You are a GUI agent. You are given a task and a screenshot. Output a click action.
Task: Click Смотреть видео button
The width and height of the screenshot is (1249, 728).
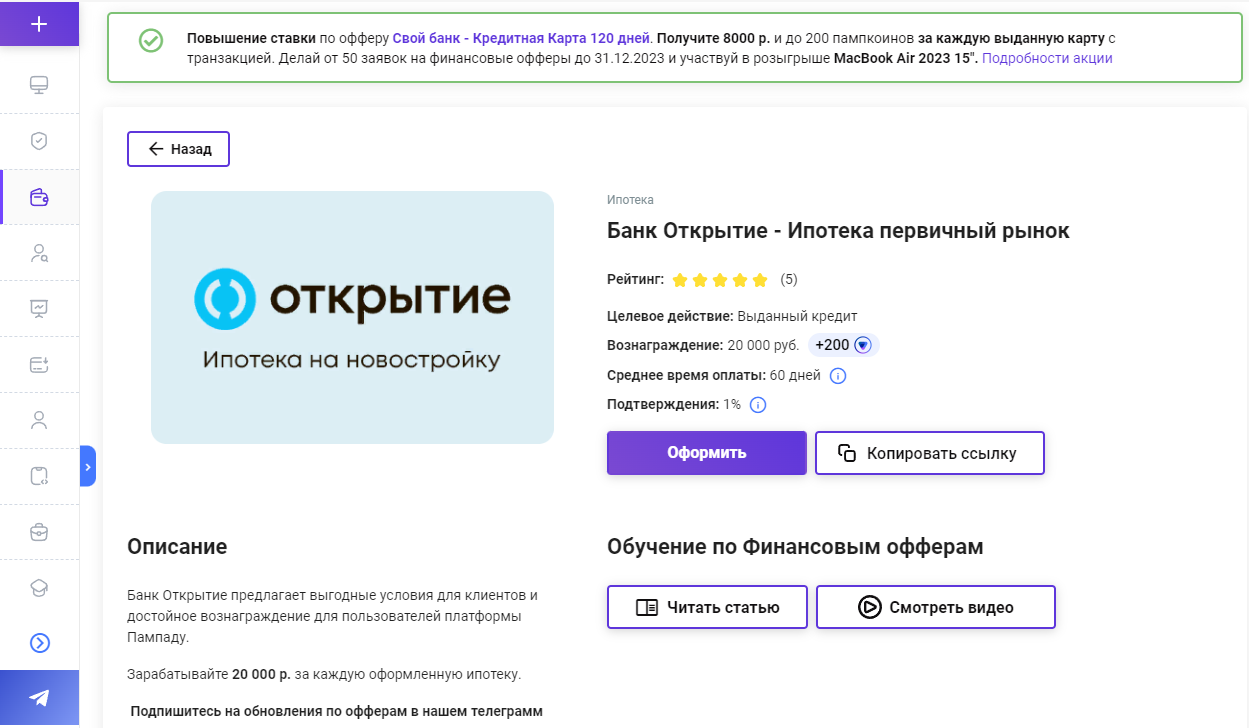936,607
